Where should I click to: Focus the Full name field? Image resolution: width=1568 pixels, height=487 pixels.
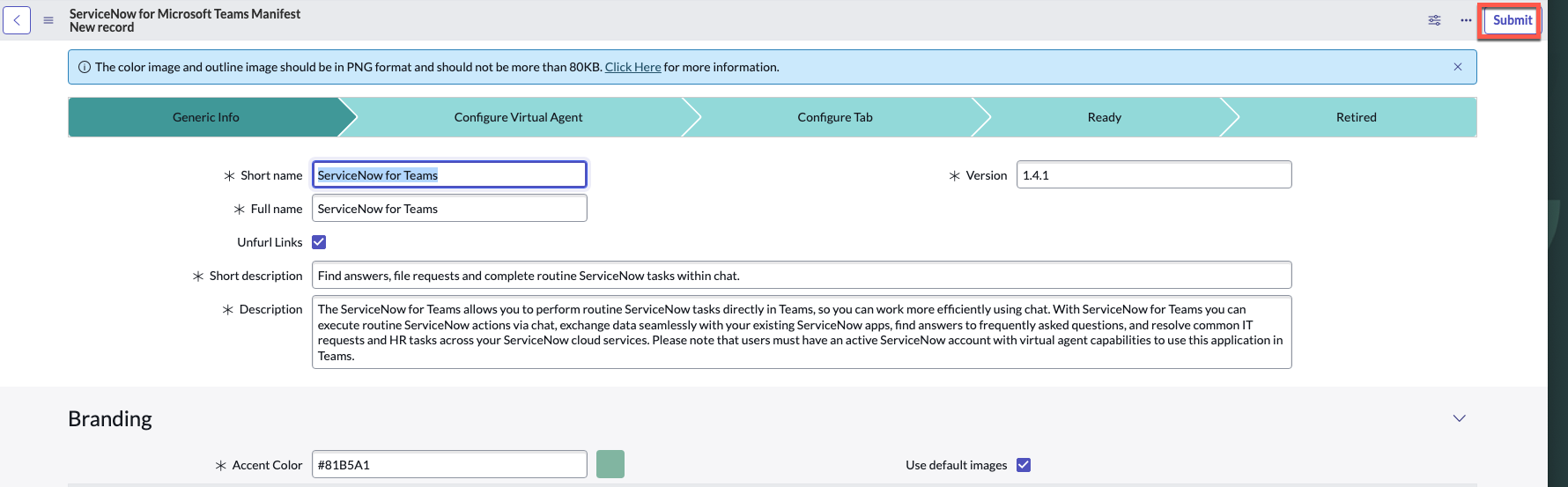point(449,208)
